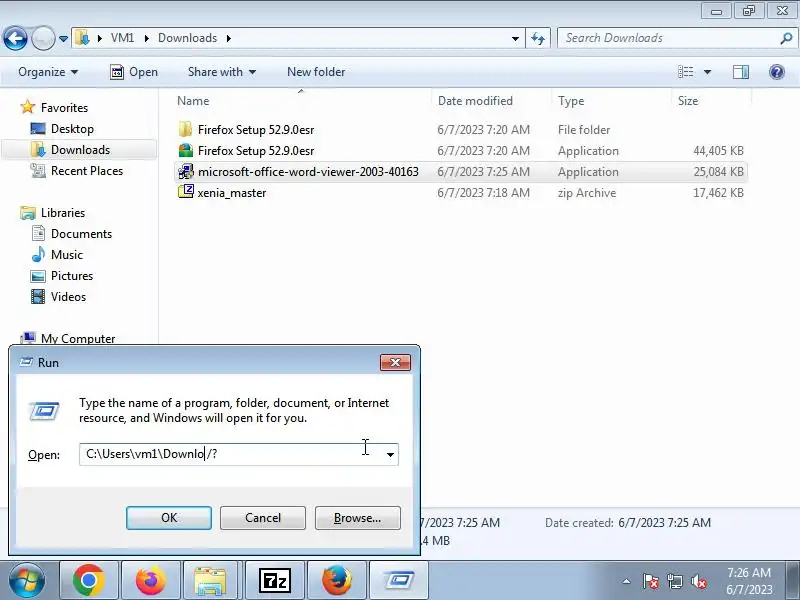Show hidden tray icons arrow
The width and height of the screenshot is (800, 600).
point(627,581)
